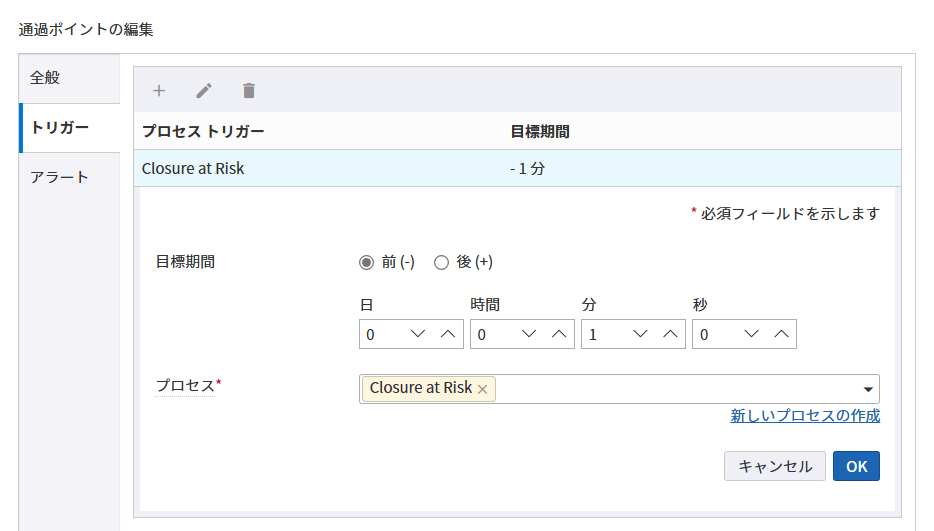
Task: Click the trash delete trigger icon
Action: pyautogui.click(x=249, y=91)
